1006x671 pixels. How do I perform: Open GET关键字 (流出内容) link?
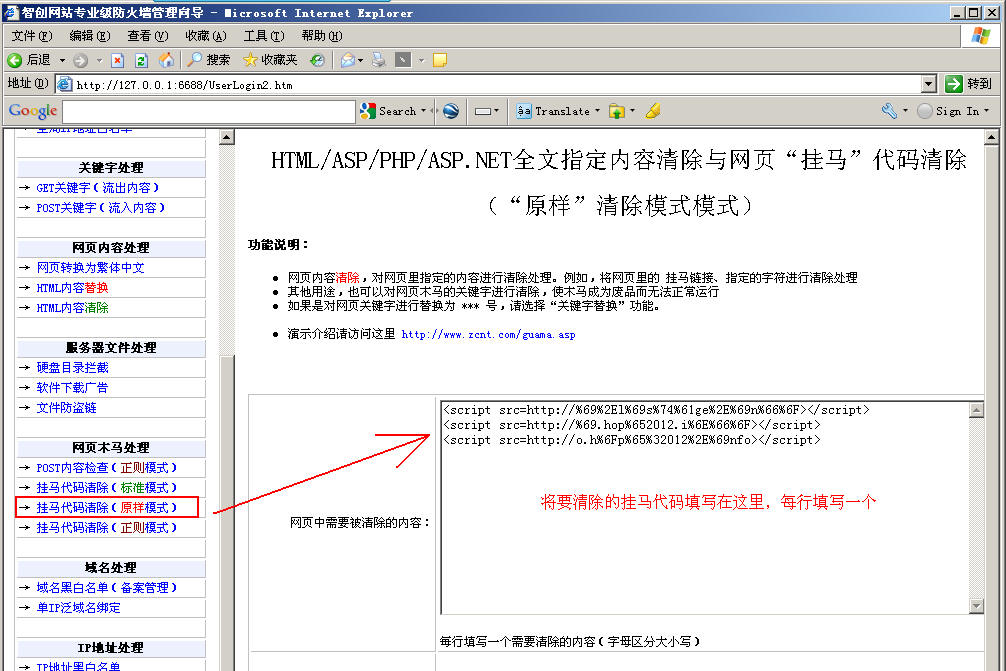point(98,188)
